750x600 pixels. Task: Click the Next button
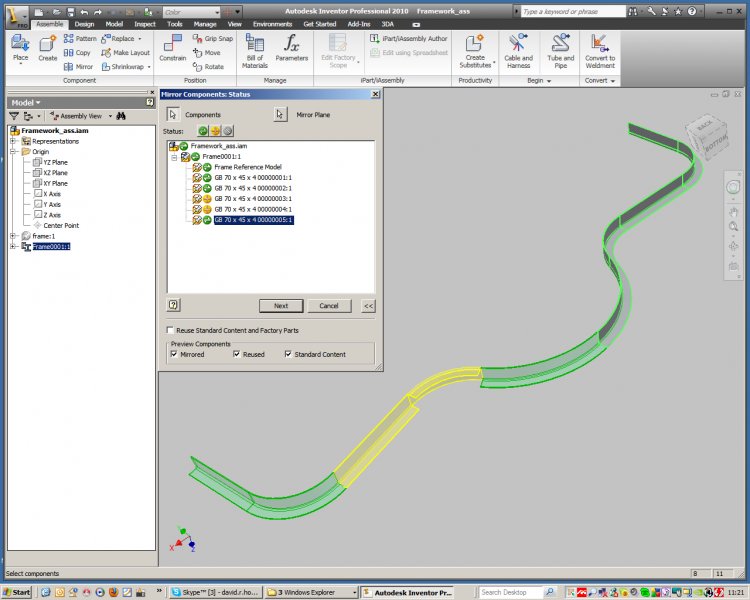pyautogui.click(x=281, y=306)
